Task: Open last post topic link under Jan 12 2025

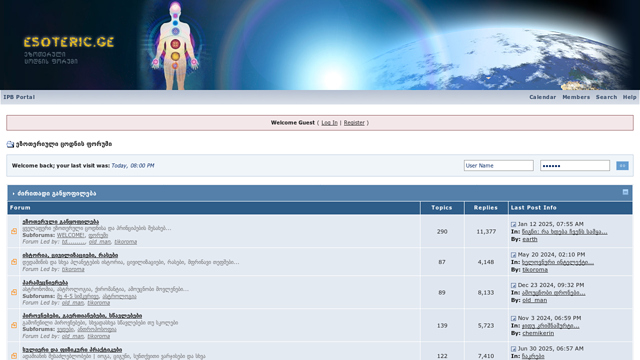Action: [564, 232]
